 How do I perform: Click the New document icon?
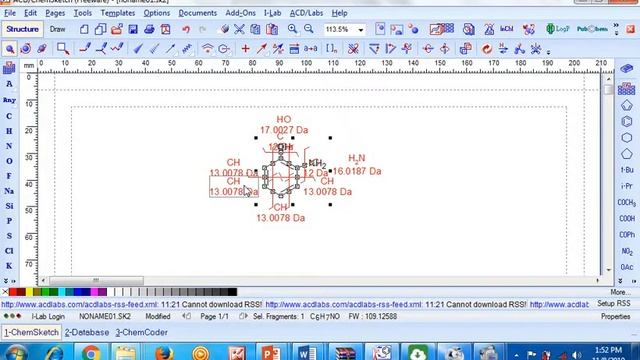84,29
